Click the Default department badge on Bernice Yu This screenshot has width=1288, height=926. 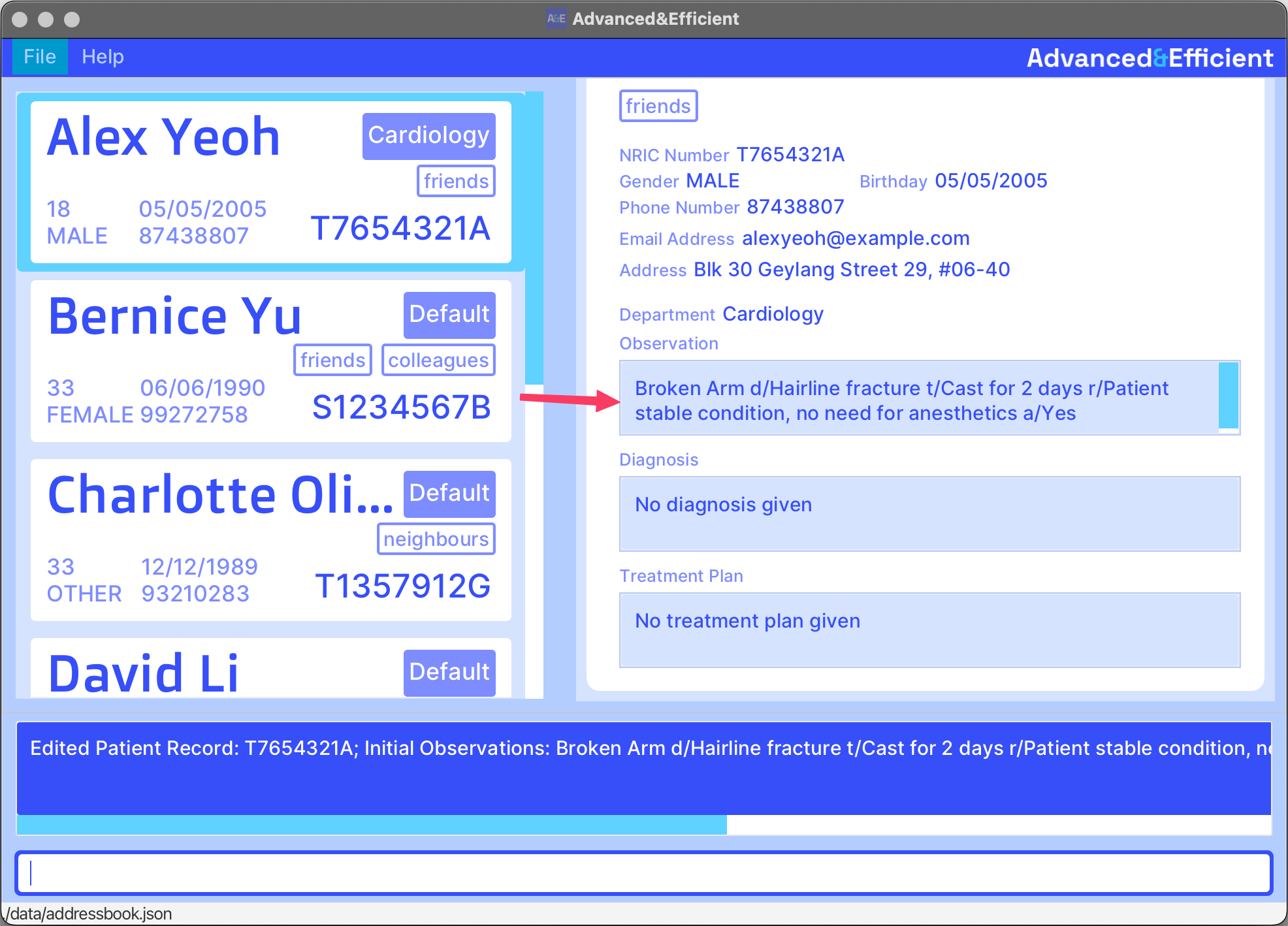coord(449,315)
